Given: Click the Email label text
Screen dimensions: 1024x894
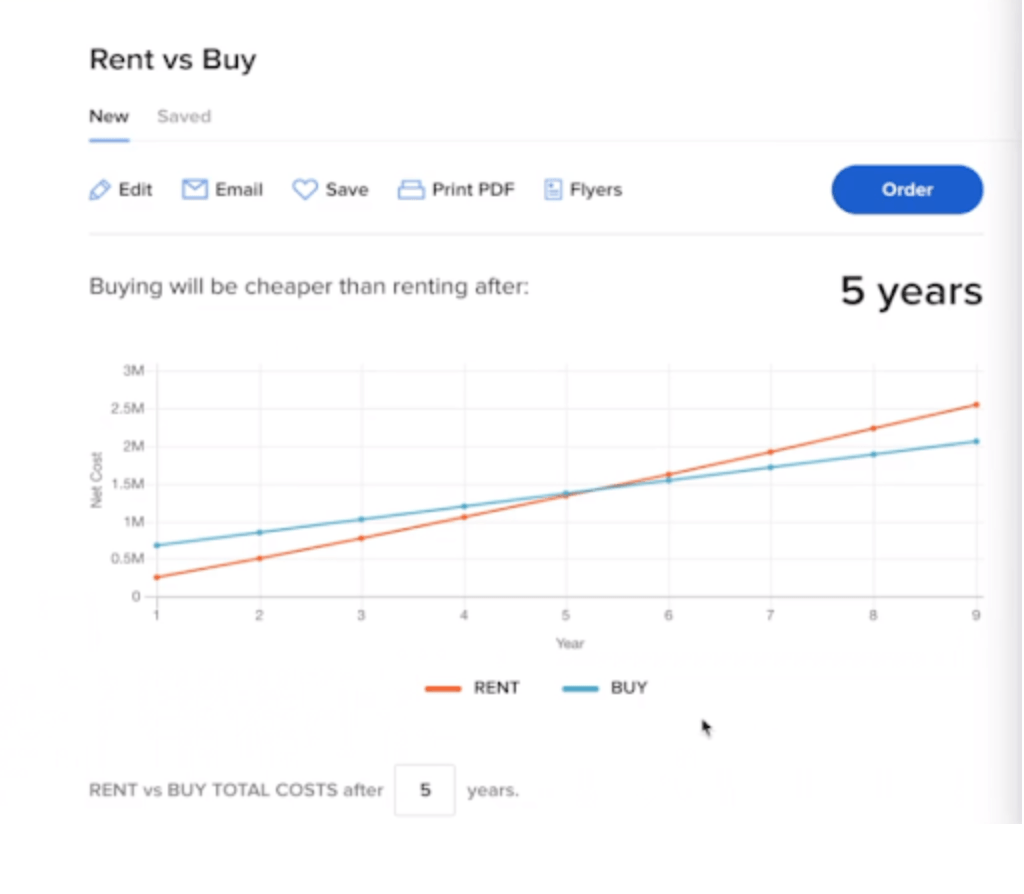Looking at the screenshot, I should (239, 189).
